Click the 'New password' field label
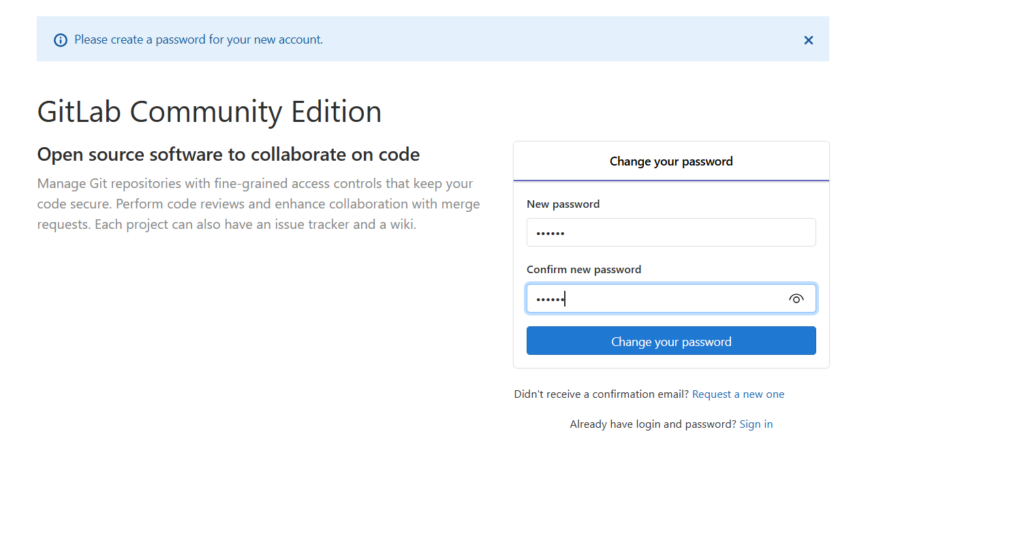 (563, 204)
